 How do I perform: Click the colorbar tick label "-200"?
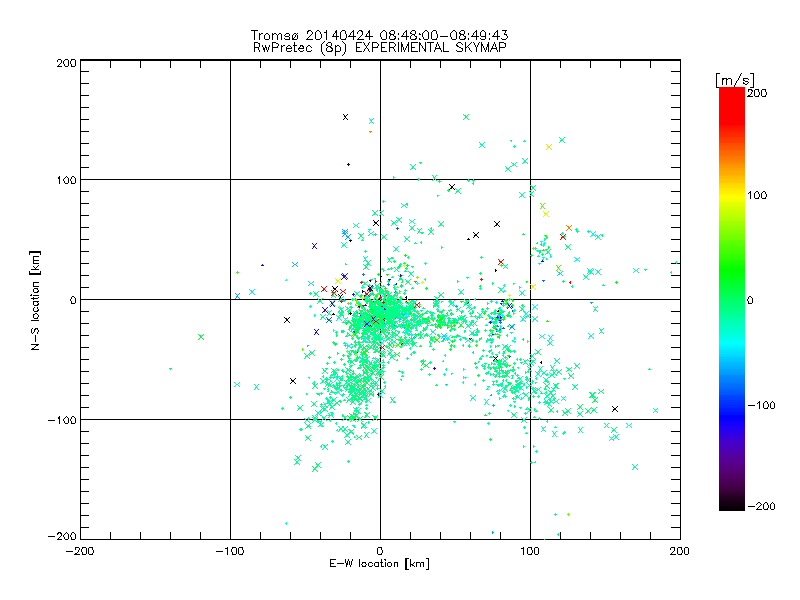(x=761, y=506)
